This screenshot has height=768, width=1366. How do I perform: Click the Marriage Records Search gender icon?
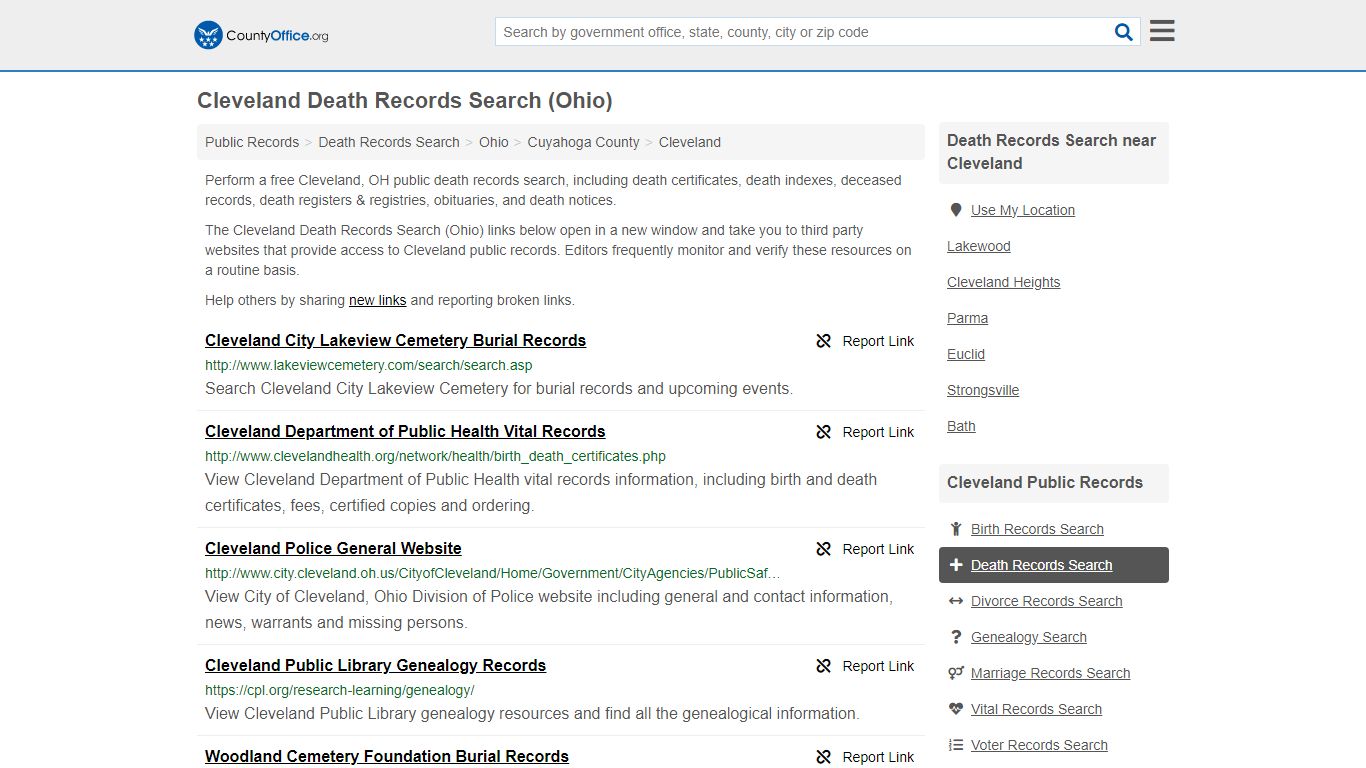tap(956, 673)
